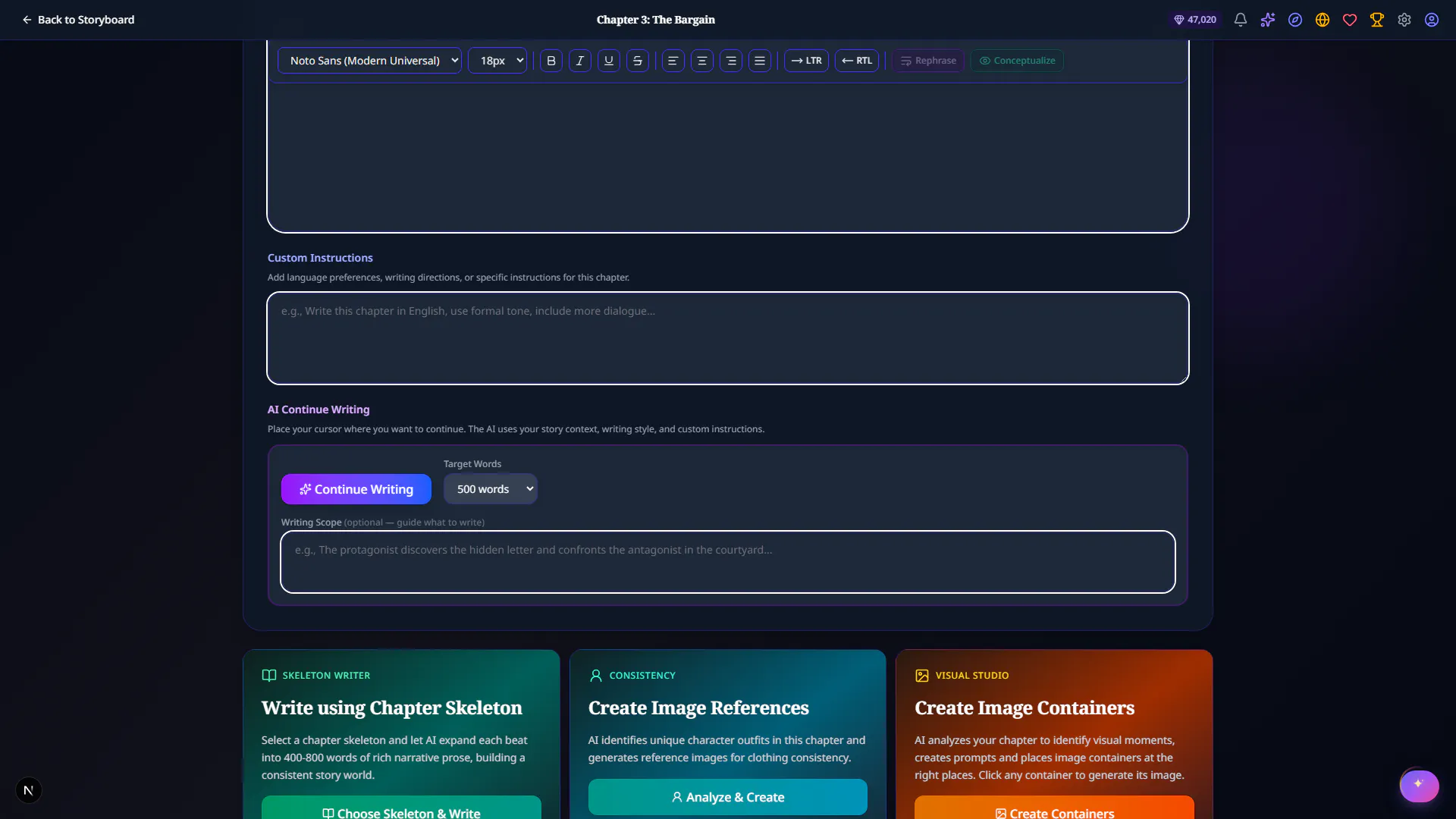The width and height of the screenshot is (1456, 819).
Task: Set text direction to LTR
Action: 806,61
